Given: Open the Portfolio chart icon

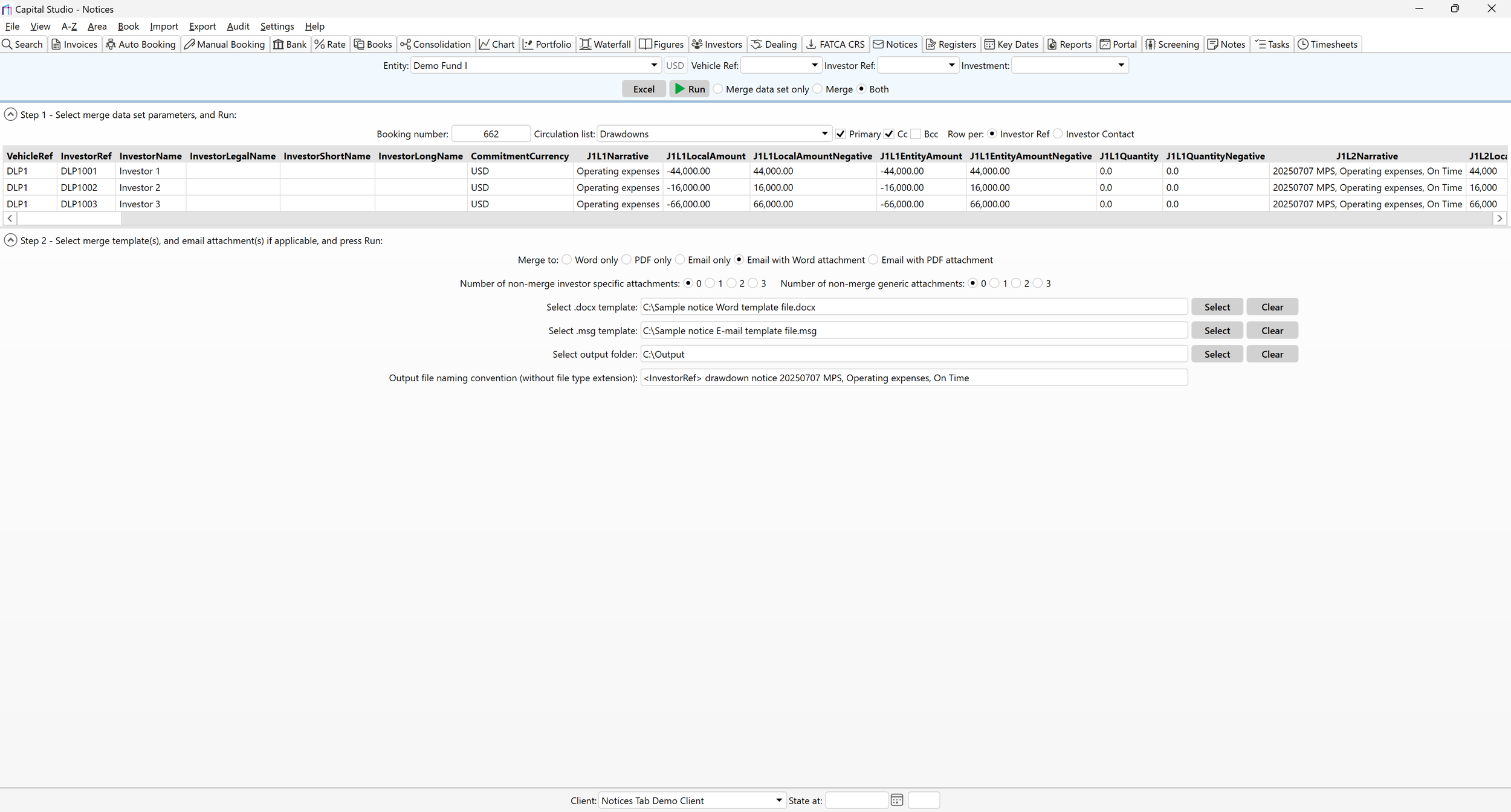Looking at the screenshot, I should pos(528,44).
